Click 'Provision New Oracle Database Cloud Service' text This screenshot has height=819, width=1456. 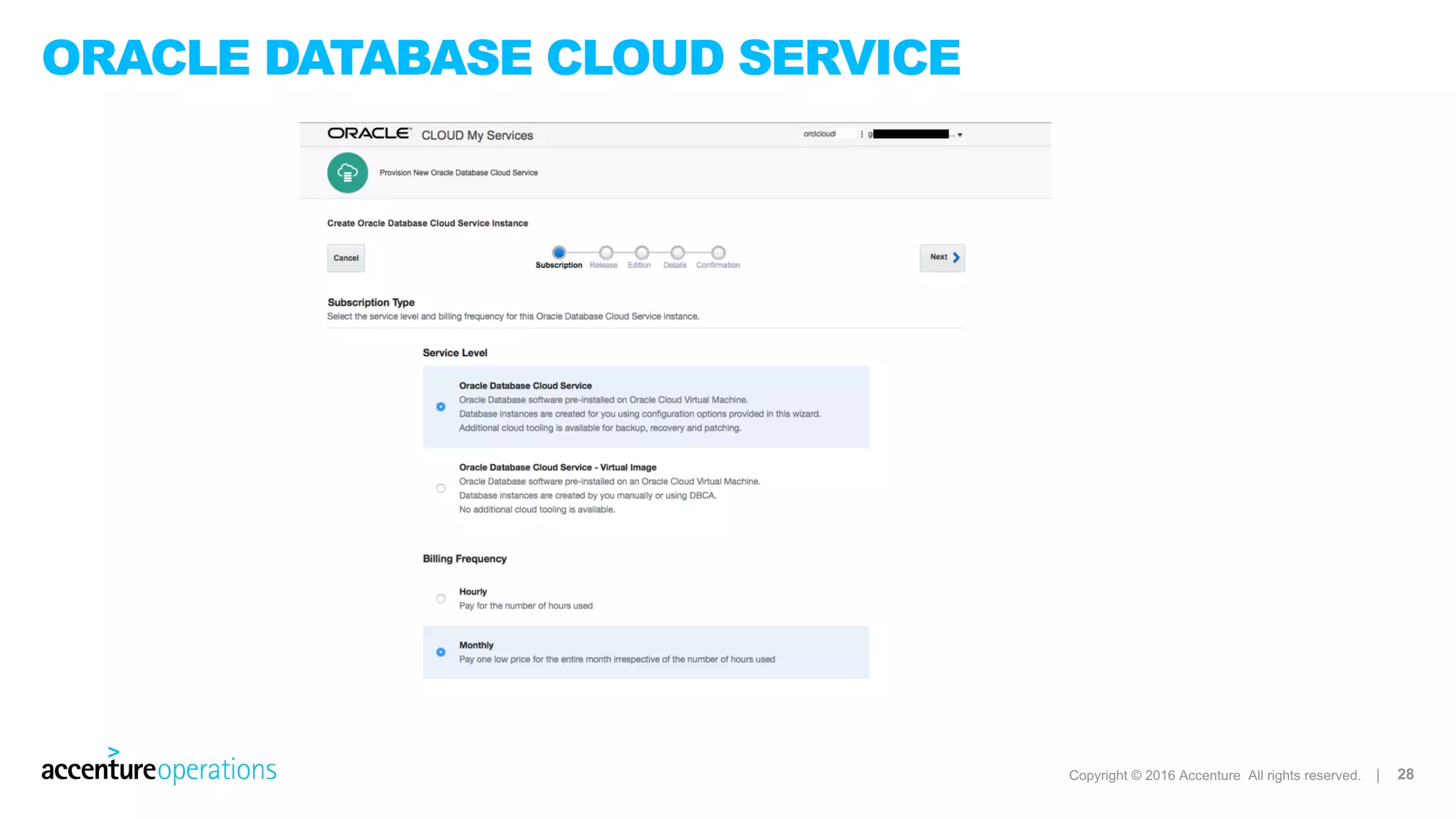(459, 173)
